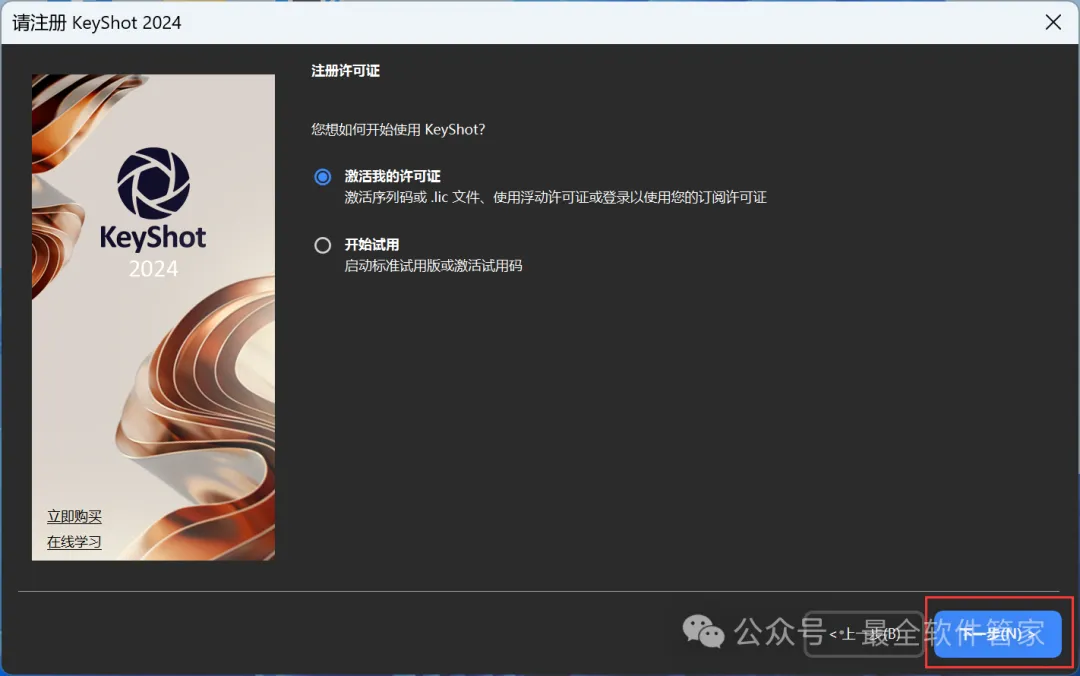Click the KeyShot 2024 splash artwork image
This screenshot has height=676, width=1080.
coord(153,317)
